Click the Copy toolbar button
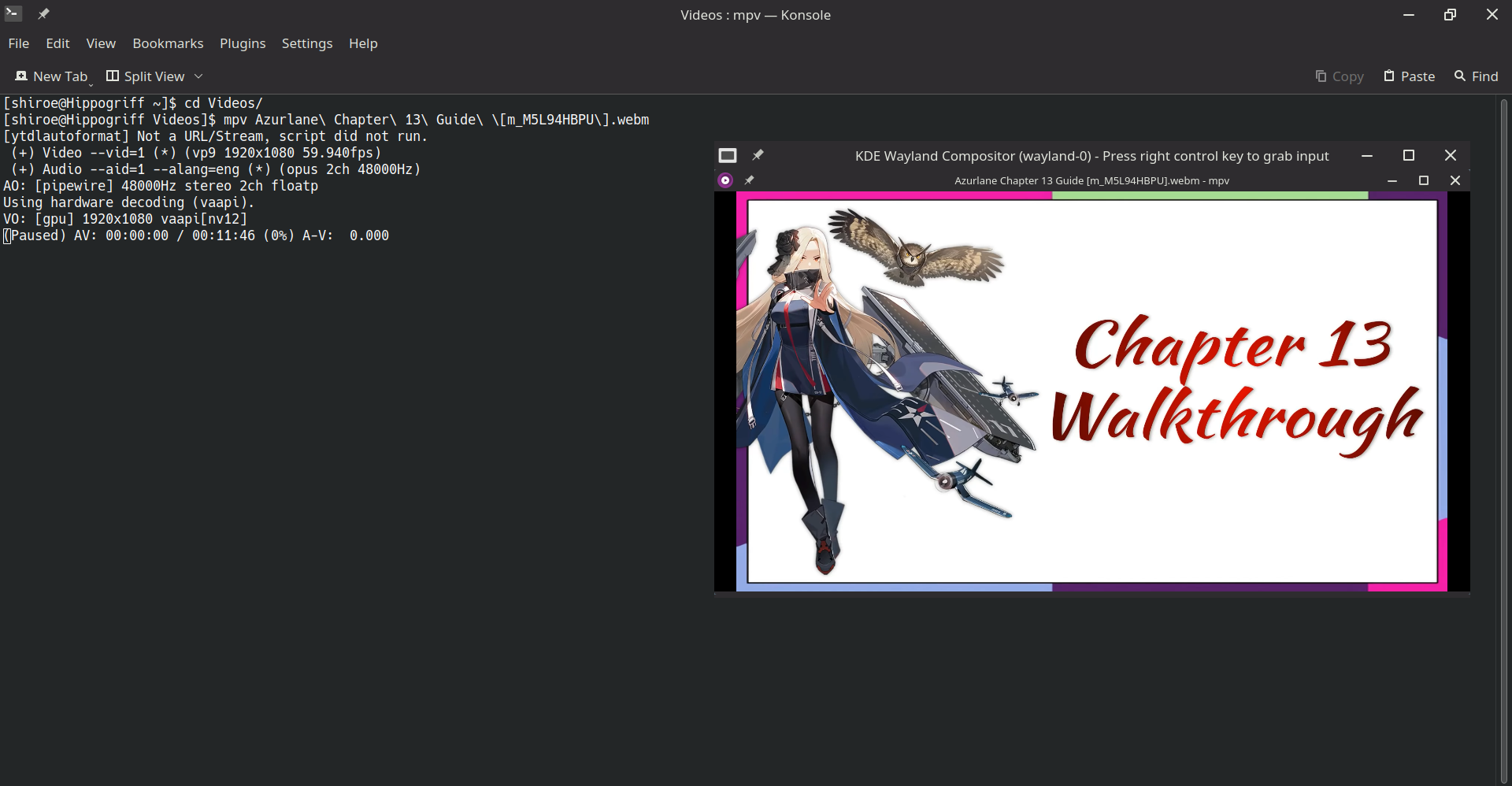 [x=1340, y=76]
